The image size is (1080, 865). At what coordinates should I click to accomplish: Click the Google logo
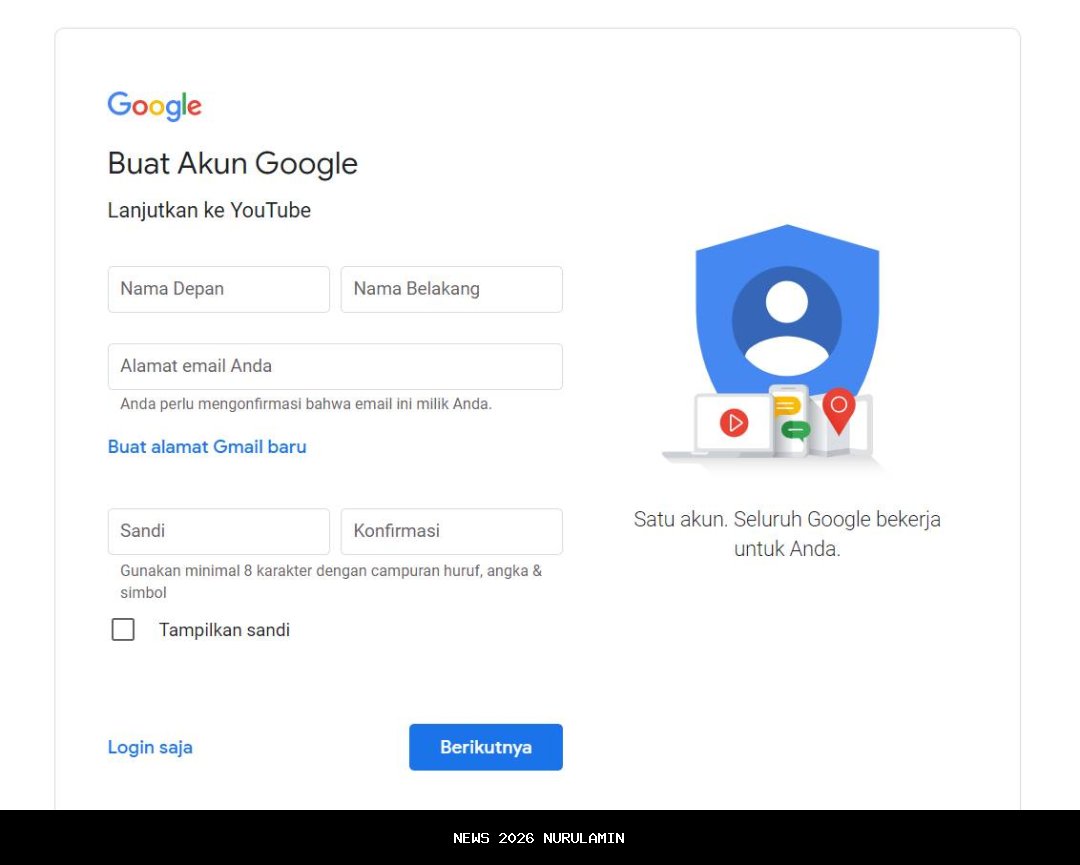154,105
